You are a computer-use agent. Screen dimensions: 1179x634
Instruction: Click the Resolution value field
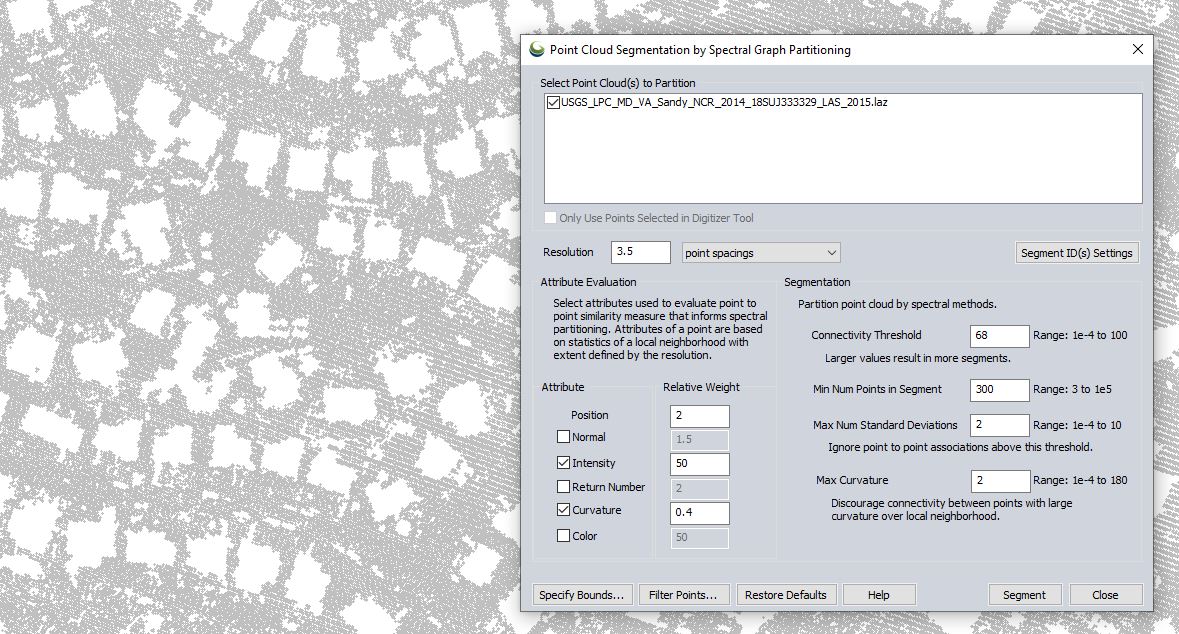(641, 252)
